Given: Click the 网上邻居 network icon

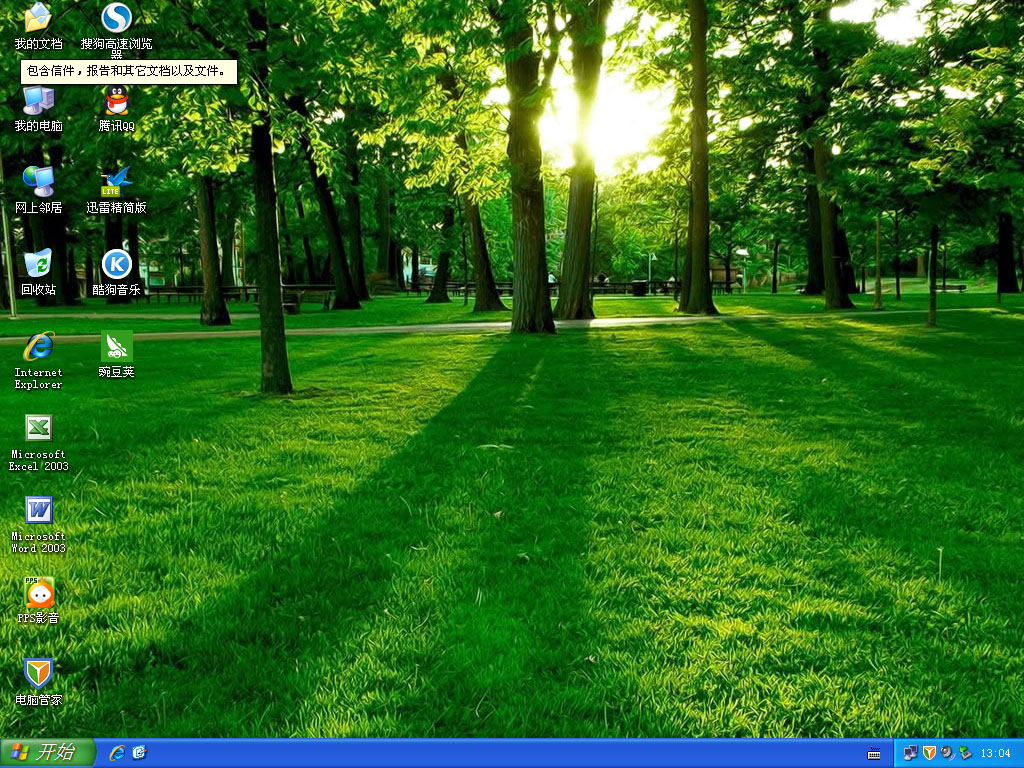Looking at the screenshot, I should point(38,183).
